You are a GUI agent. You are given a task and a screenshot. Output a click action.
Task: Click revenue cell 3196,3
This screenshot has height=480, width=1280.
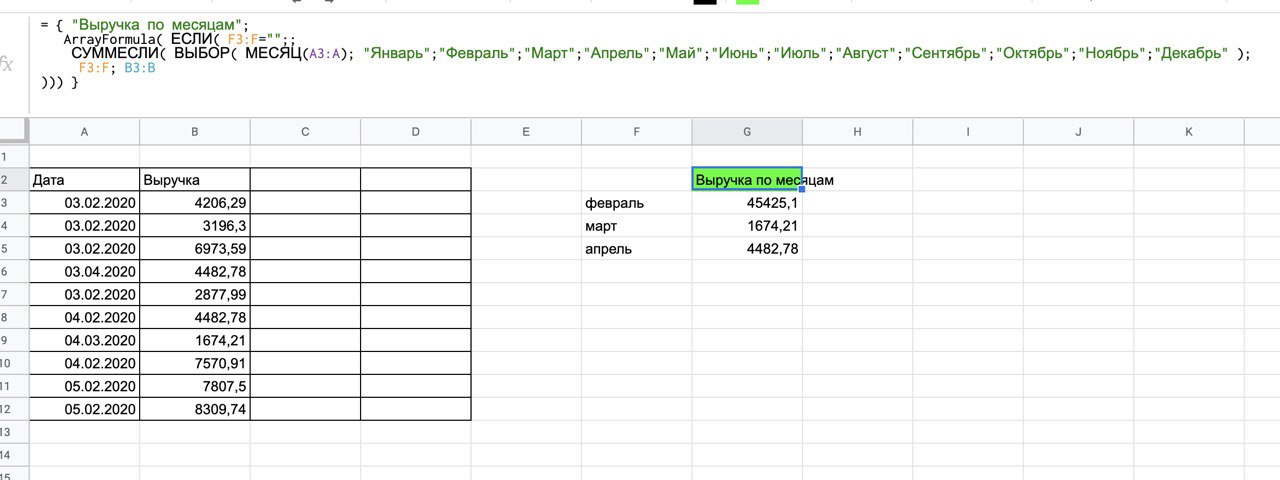pos(195,226)
